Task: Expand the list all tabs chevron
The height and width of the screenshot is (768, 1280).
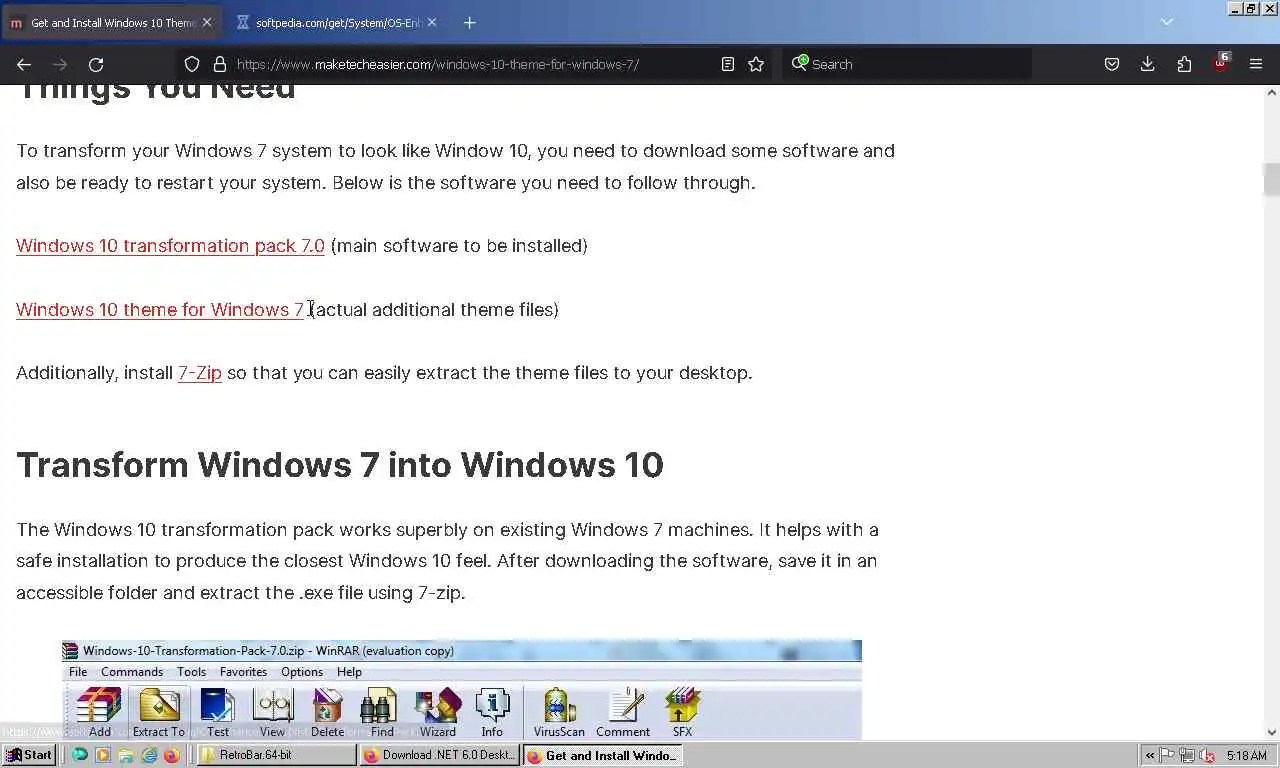Action: (x=1166, y=22)
